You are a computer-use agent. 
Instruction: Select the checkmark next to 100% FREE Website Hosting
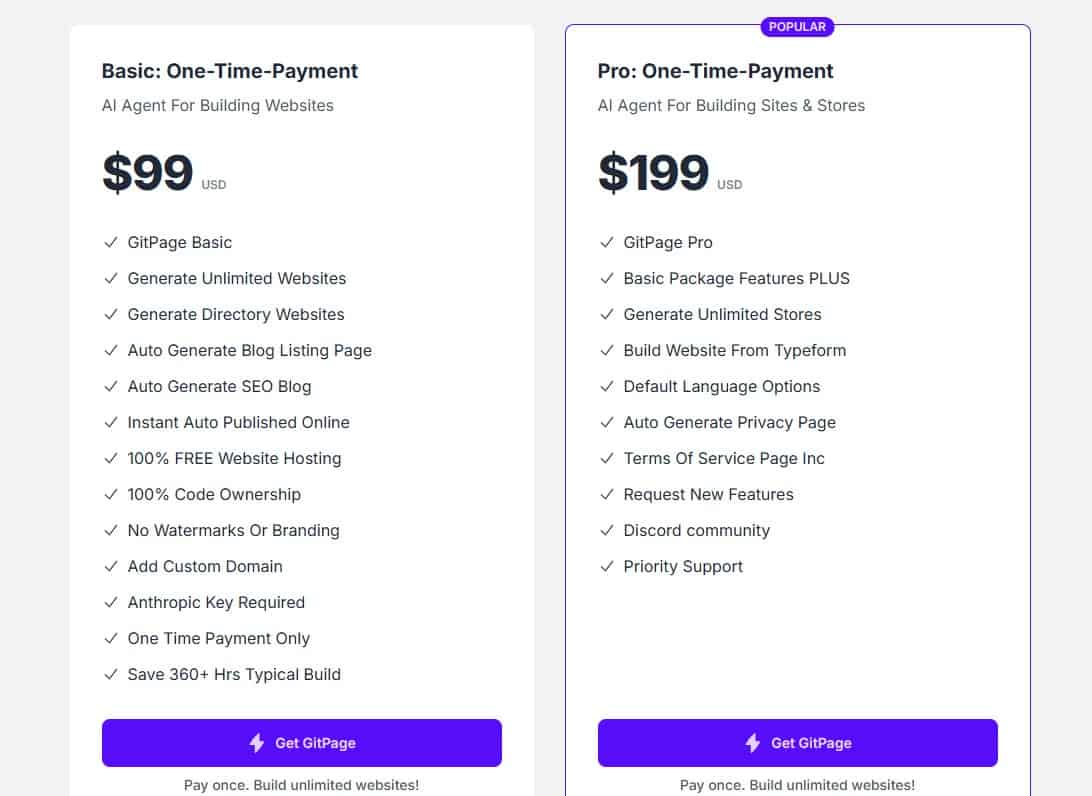(x=111, y=458)
